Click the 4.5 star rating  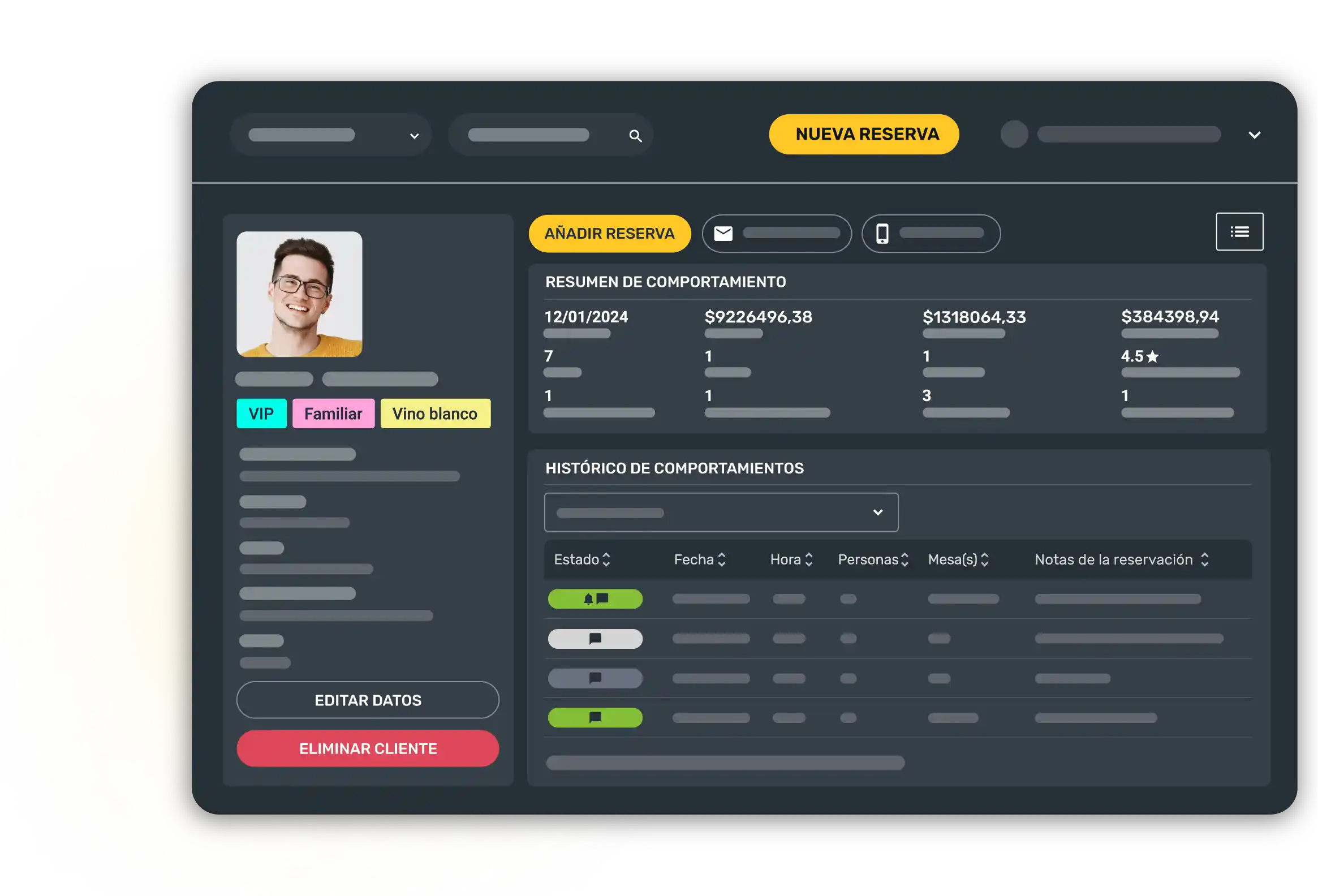1139,357
